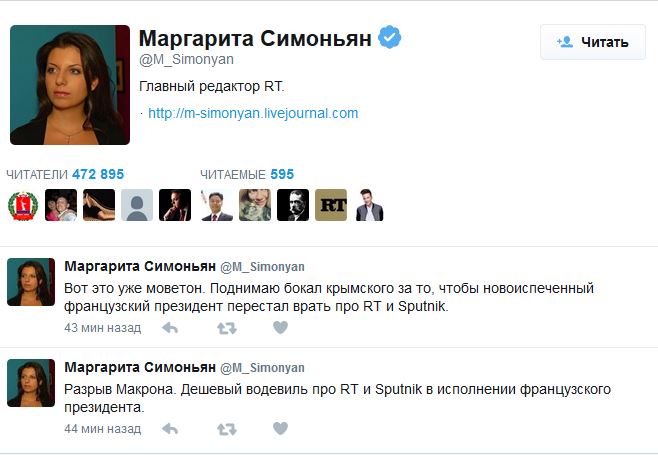The width and height of the screenshot is (658, 455).
Task: Reply to the 43 мин назад tweet
Action: click(170, 328)
